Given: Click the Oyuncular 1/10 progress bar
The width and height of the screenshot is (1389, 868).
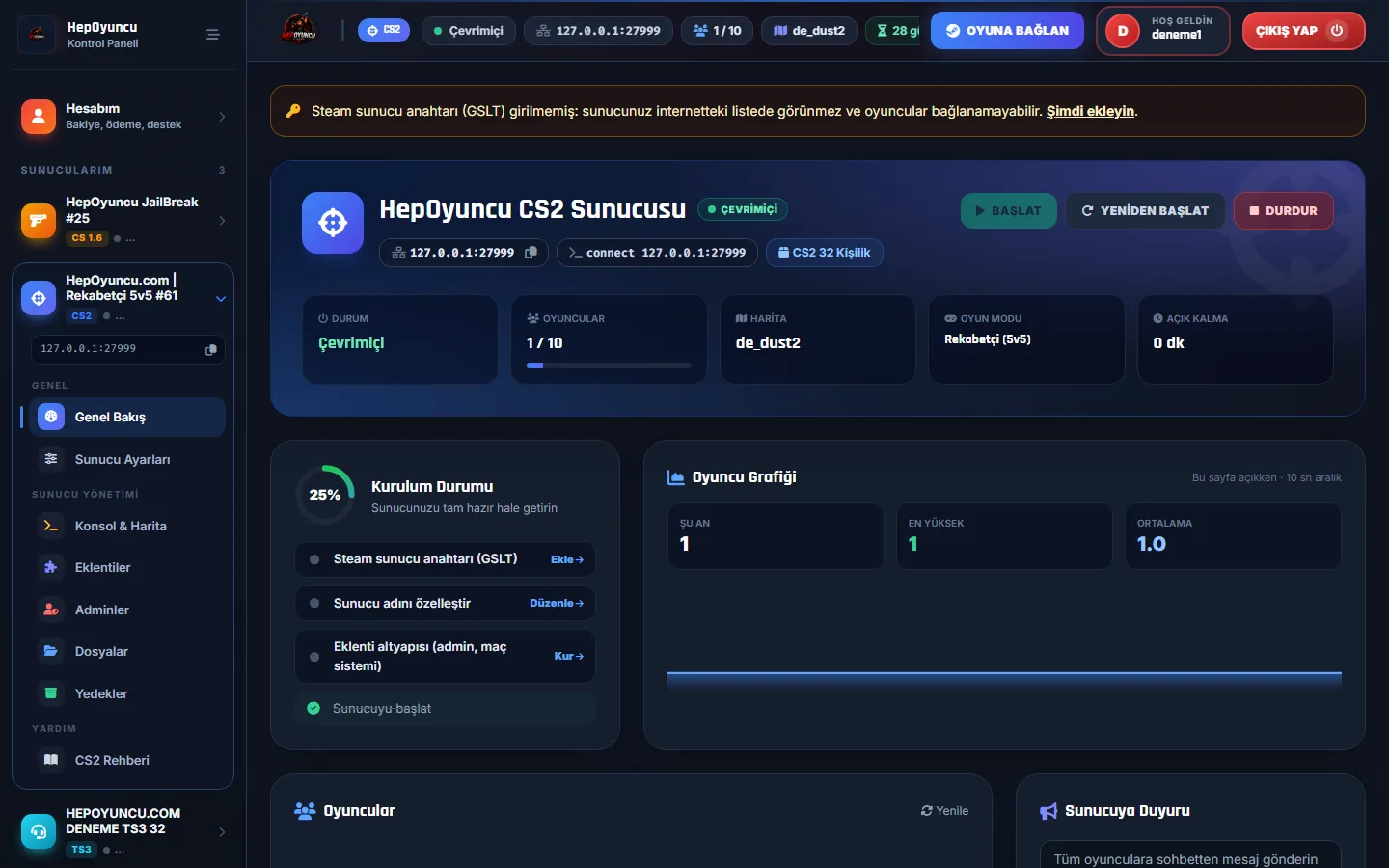Looking at the screenshot, I should coord(609,366).
